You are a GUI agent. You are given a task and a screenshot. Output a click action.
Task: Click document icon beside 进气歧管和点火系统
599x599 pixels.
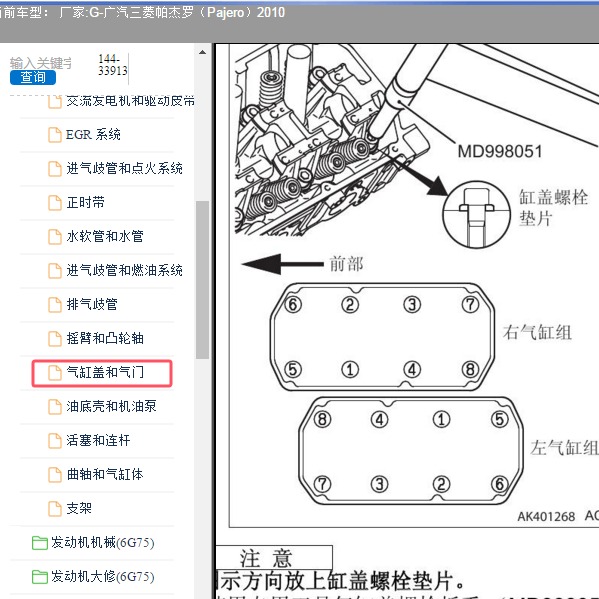55,169
